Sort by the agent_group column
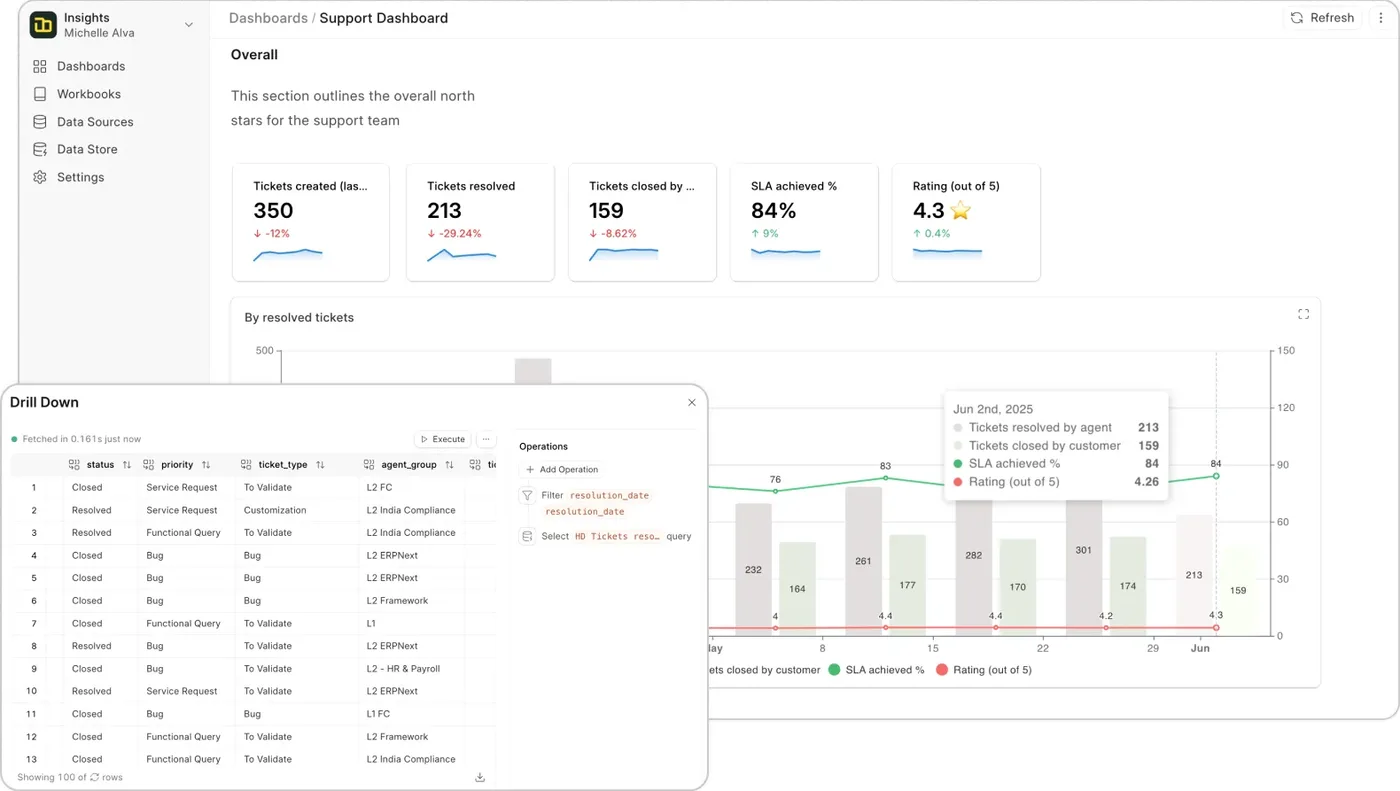This screenshot has height=791, width=1400. click(x=450, y=465)
